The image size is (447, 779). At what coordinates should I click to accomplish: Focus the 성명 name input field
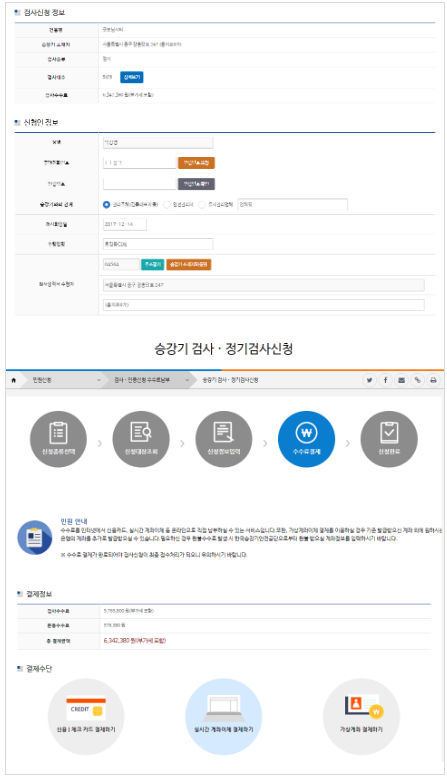[158, 143]
